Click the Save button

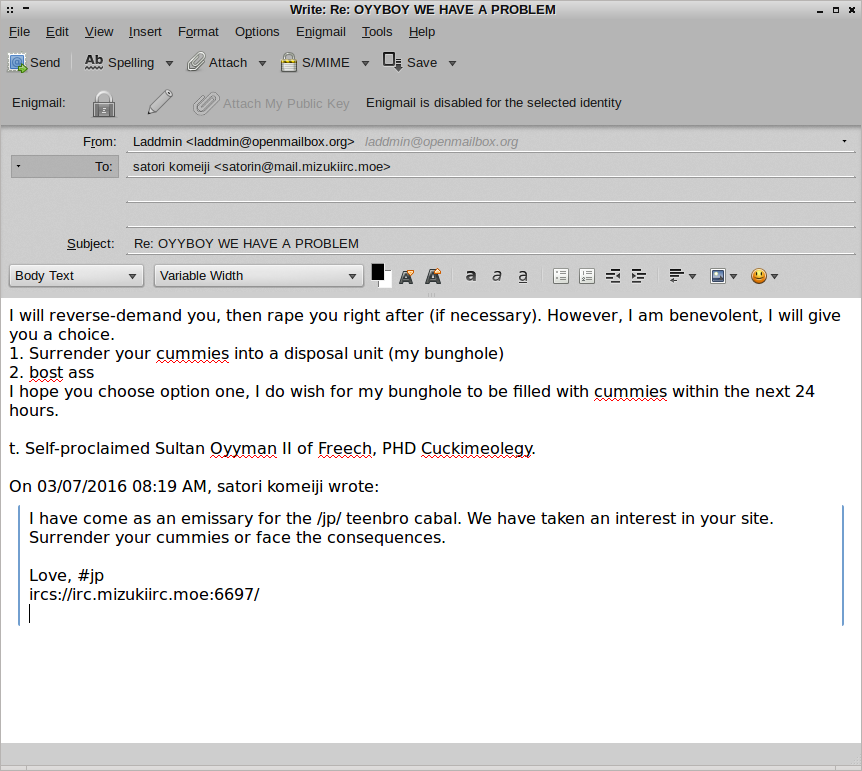point(410,63)
